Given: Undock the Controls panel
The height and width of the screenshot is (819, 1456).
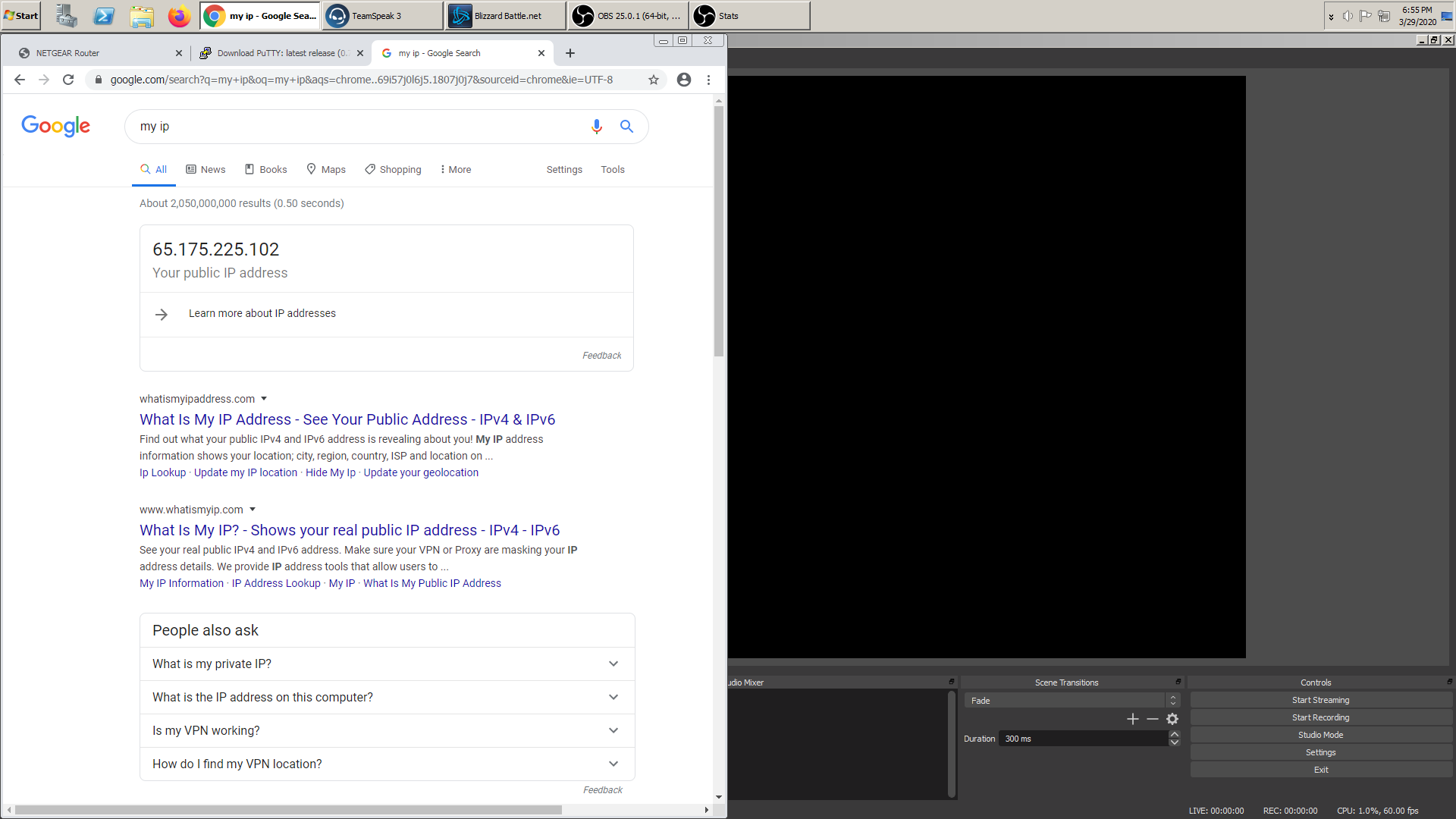Looking at the screenshot, I should coord(1449,682).
